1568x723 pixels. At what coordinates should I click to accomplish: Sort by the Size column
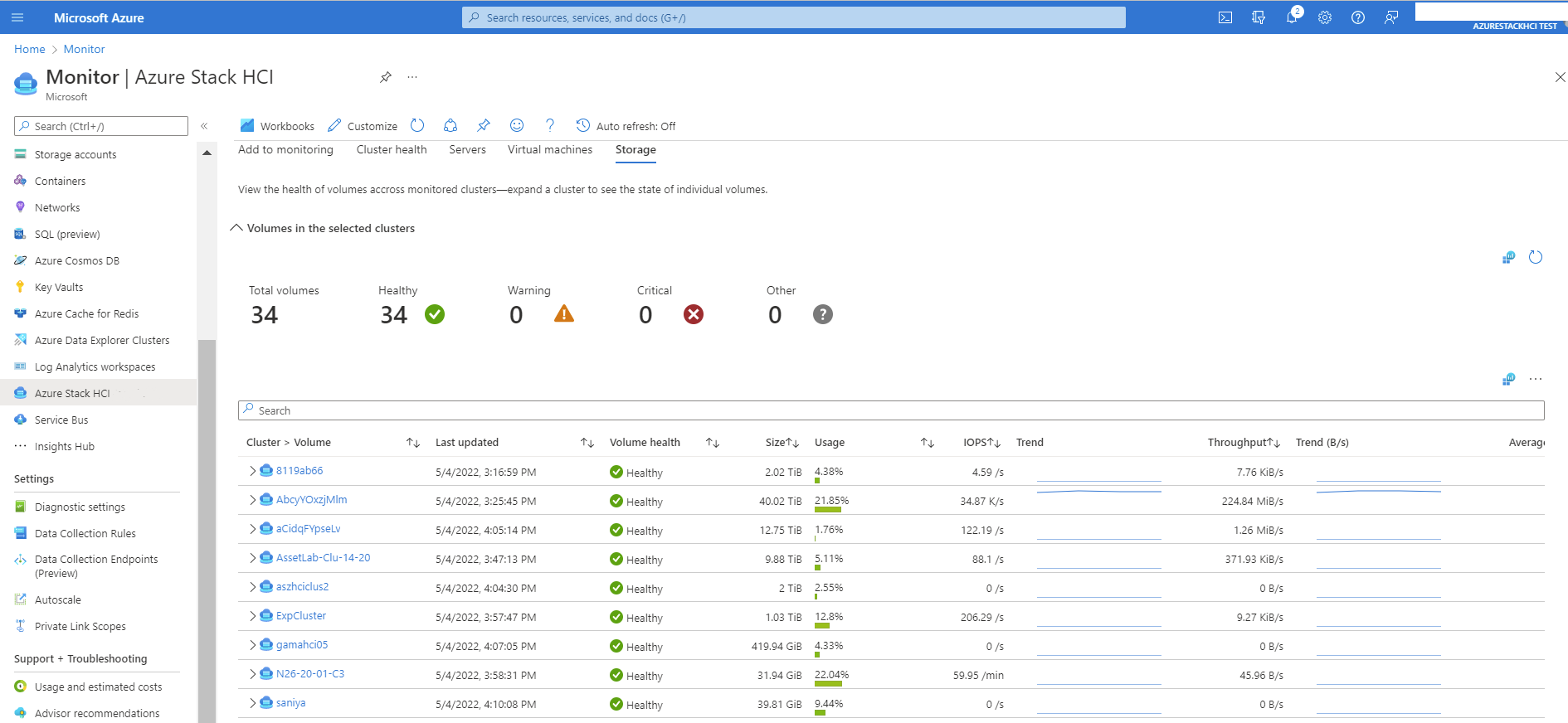(792, 443)
